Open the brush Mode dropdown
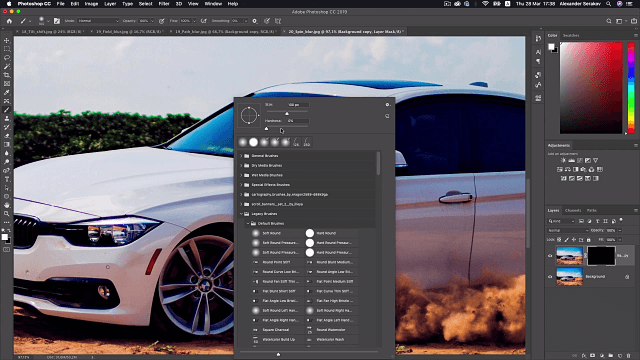Screen dimensions: 640x360 point(98,21)
